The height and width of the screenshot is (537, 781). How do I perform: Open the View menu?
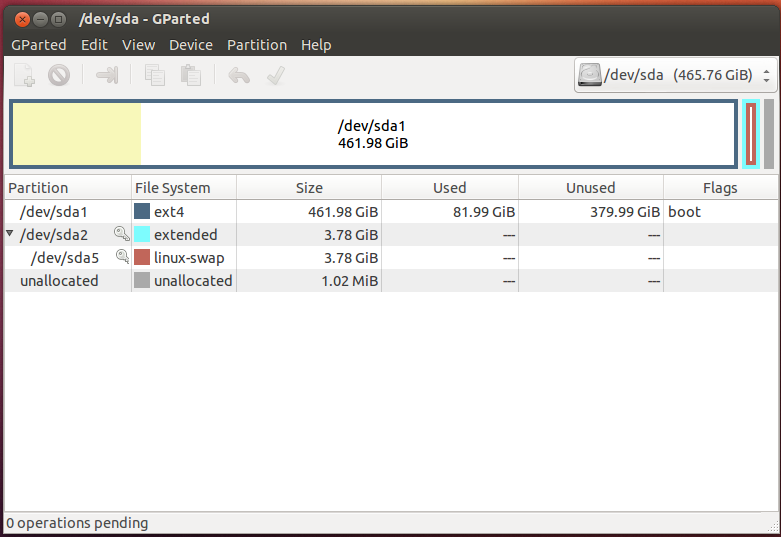click(138, 45)
